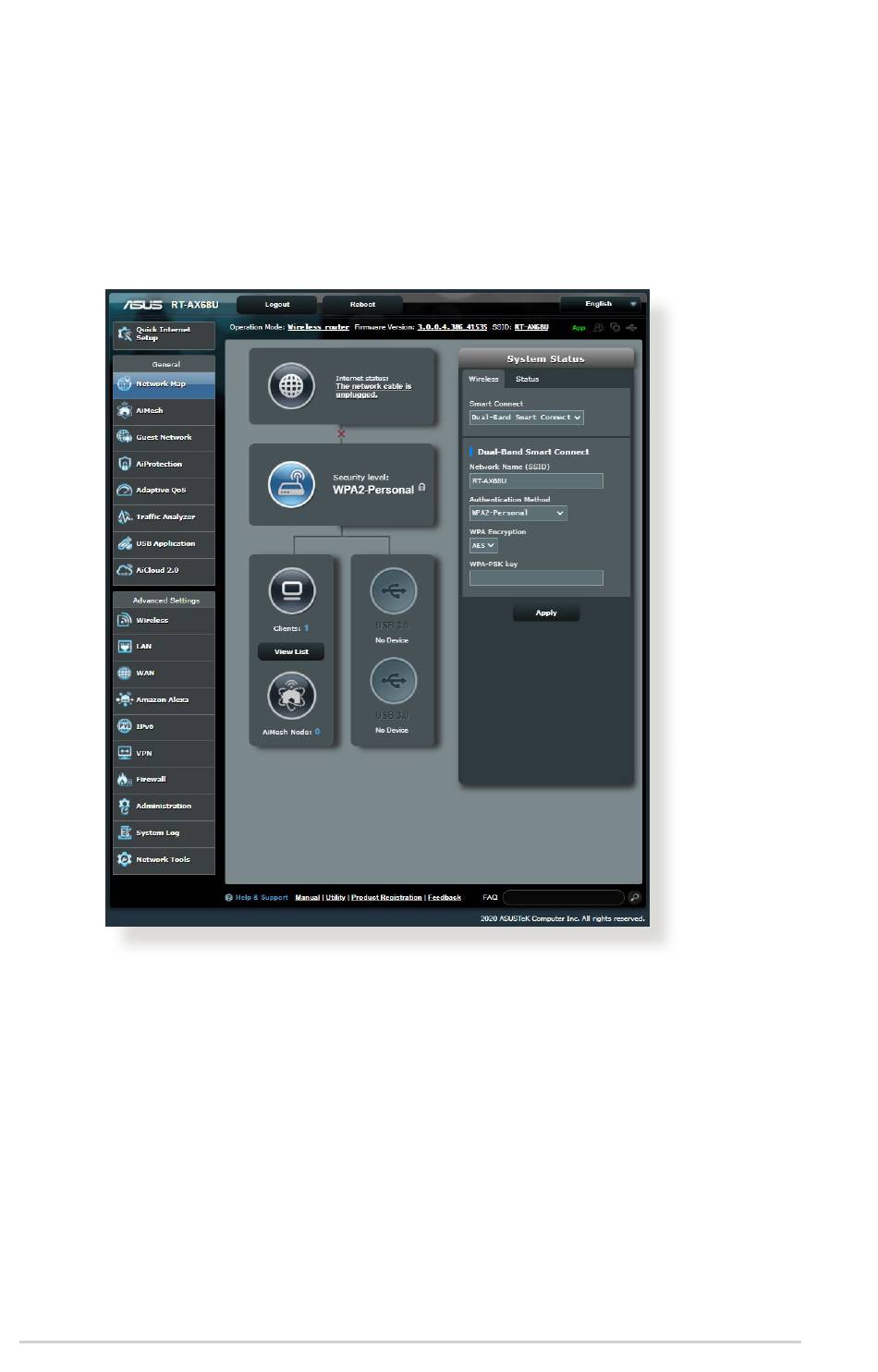Click the AiMesh Node icon
This screenshot has width=878, height=1372.
click(x=292, y=696)
